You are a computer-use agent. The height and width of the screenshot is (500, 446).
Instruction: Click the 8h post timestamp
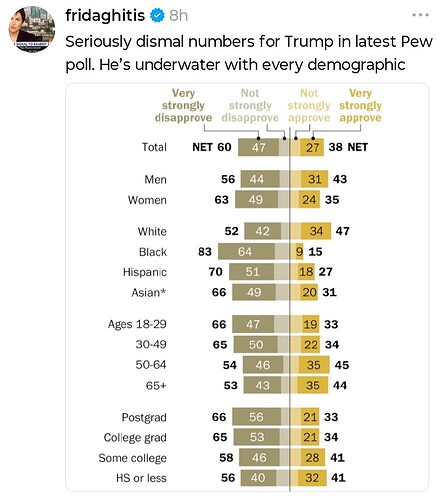[x=178, y=16]
